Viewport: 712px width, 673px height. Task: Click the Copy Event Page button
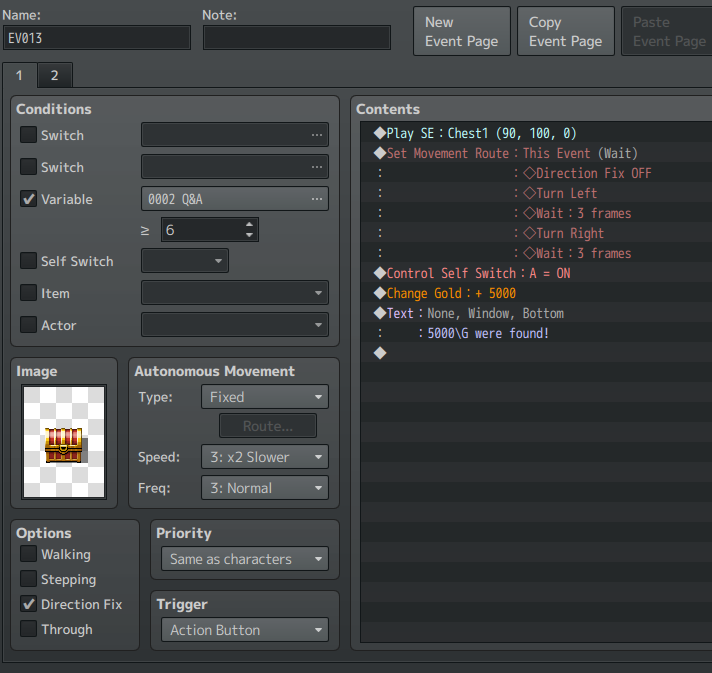(566, 31)
